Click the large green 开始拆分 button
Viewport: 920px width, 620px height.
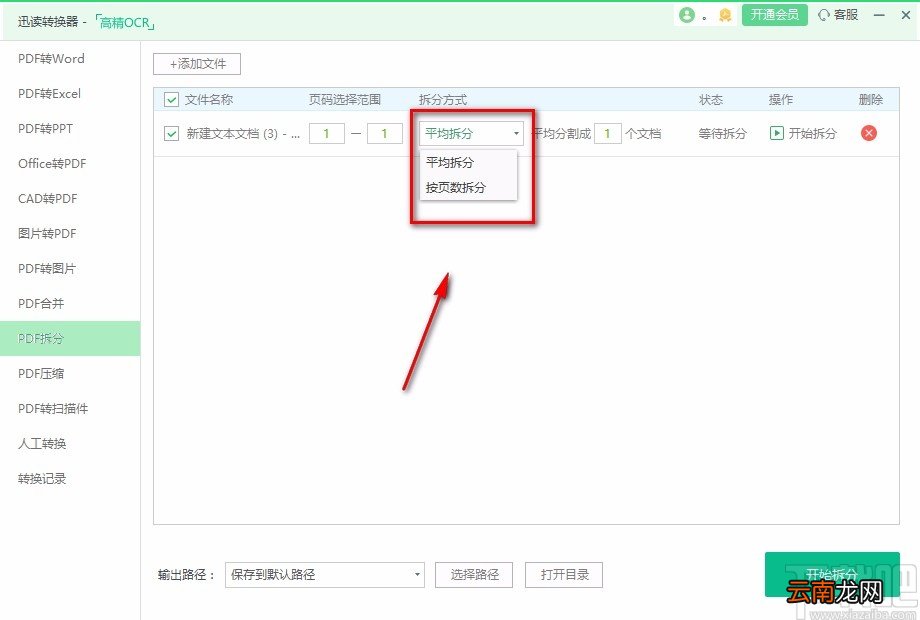point(832,574)
